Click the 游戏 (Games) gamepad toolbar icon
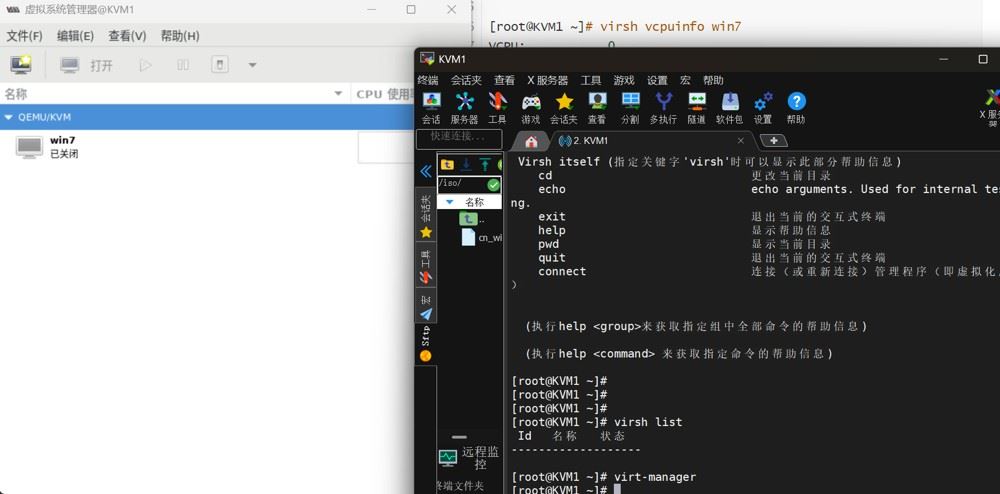Viewport: 1000px width, 494px height. (x=531, y=108)
